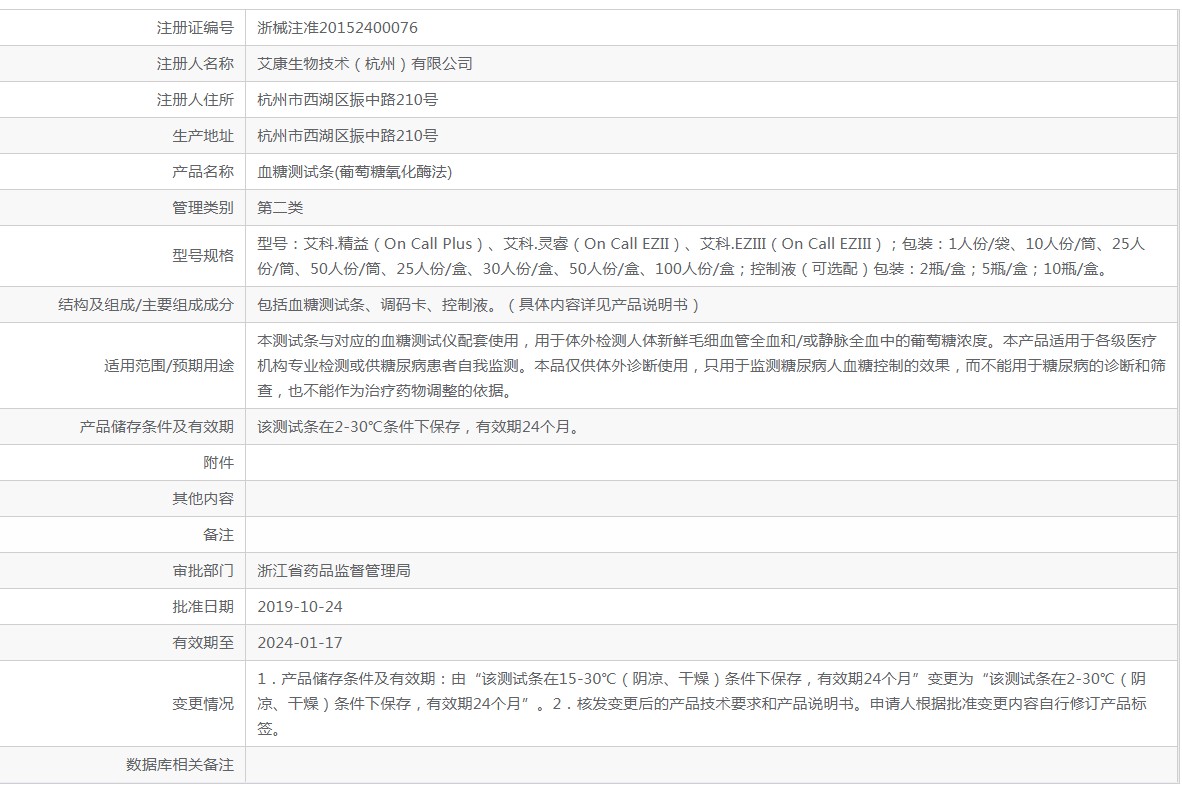
Task: Click the intended-use paragraph starting 本测试条与对应的
Action: click(x=711, y=365)
